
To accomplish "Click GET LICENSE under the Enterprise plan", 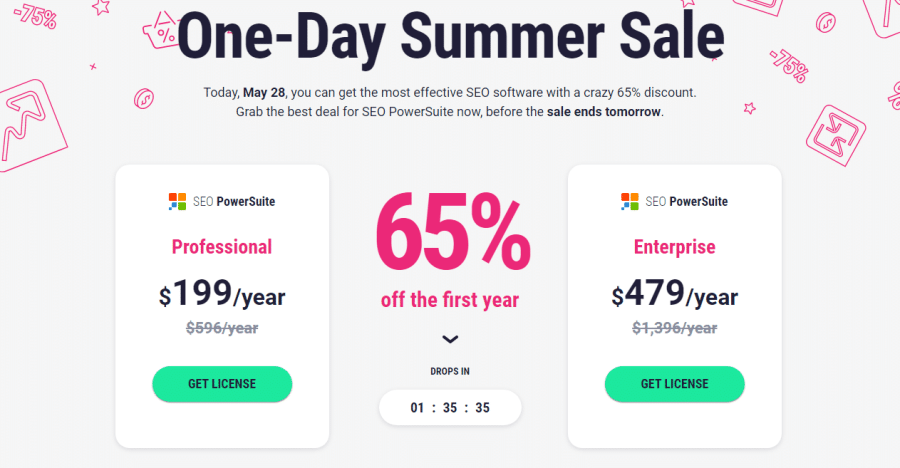I will coord(674,384).
